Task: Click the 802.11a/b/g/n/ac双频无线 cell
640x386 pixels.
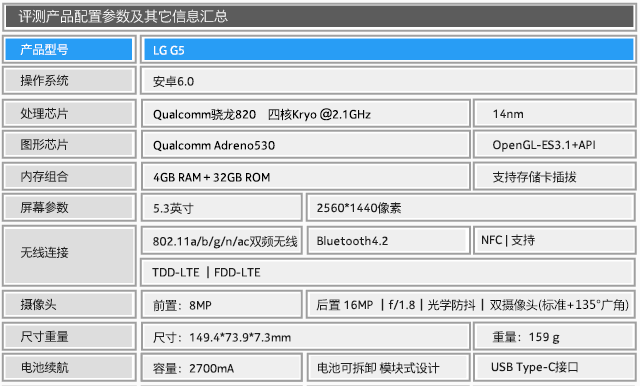Action: click(222, 241)
